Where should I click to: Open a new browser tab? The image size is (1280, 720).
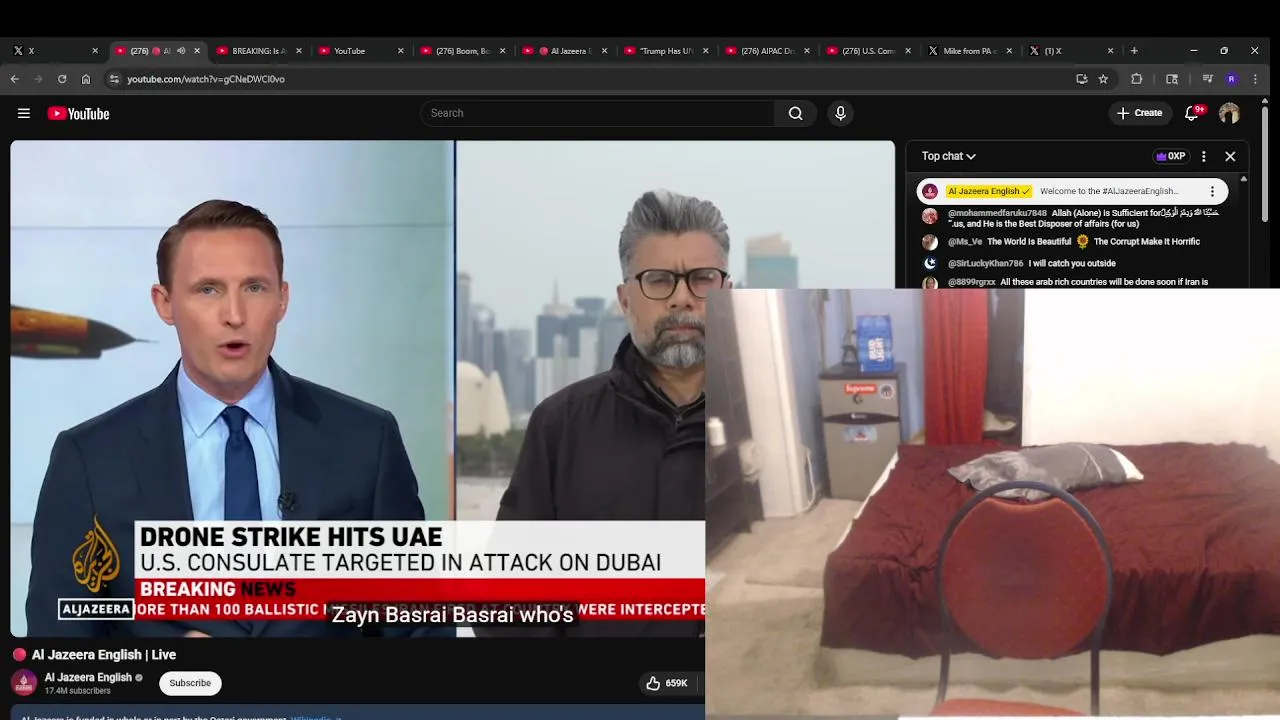tap(1133, 50)
